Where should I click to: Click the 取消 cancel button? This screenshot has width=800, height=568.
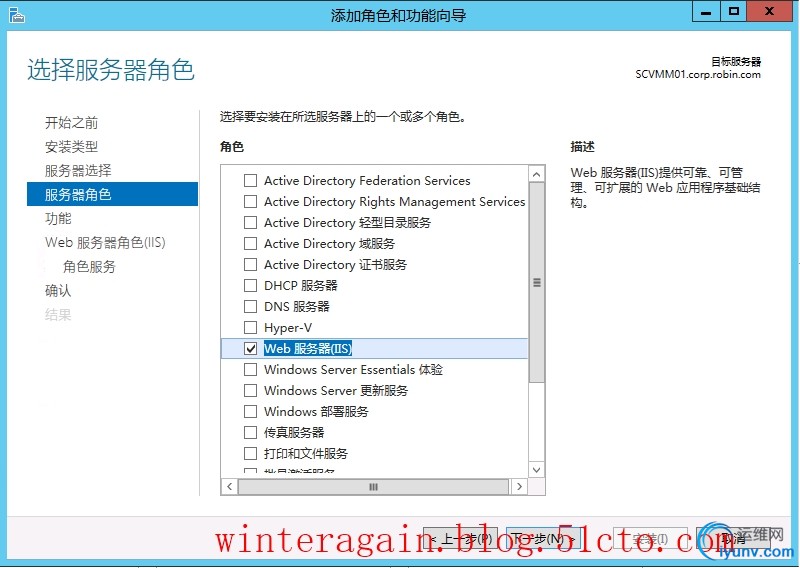(734, 538)
